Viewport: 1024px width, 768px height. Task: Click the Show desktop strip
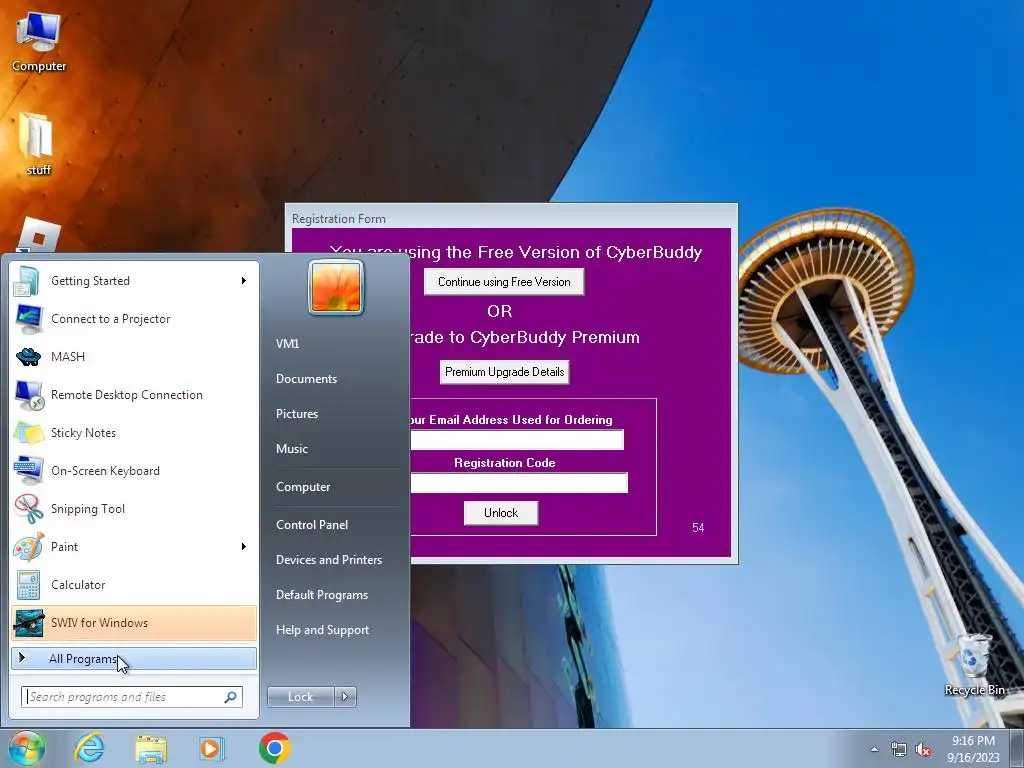click(x=1017, y=748)
